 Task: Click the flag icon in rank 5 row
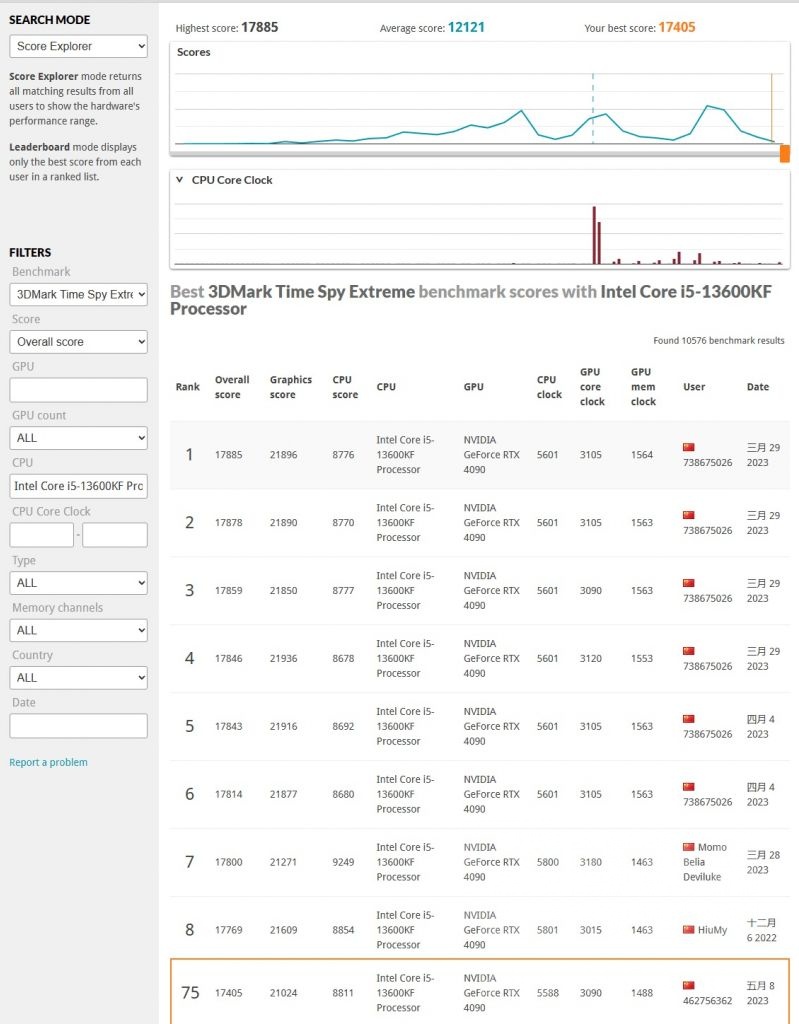[688, 719]
